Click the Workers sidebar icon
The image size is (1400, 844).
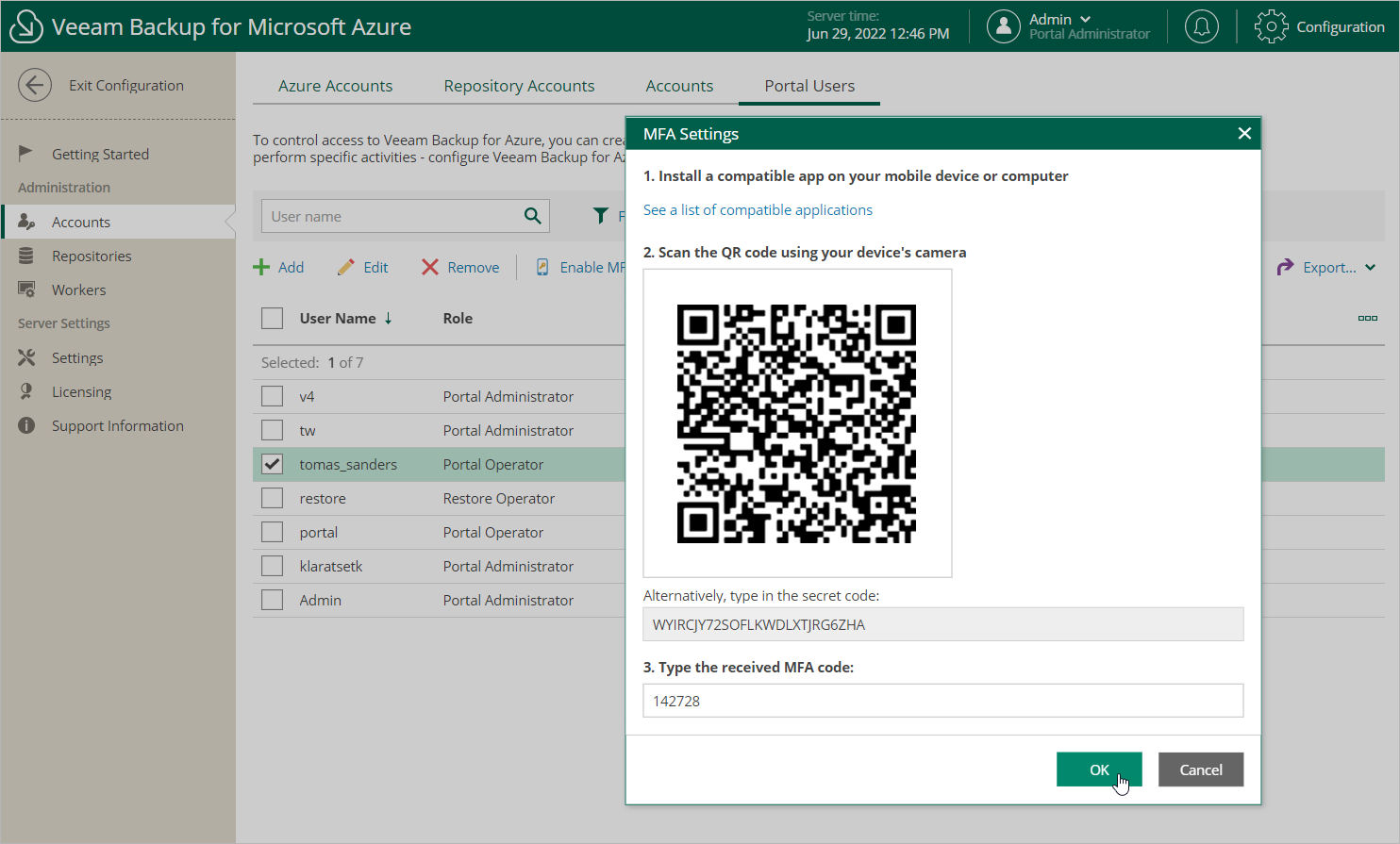click(26, 290)
